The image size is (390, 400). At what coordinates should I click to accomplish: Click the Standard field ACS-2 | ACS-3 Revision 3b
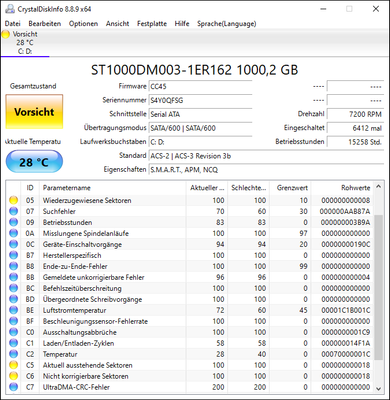pos(266,156)
